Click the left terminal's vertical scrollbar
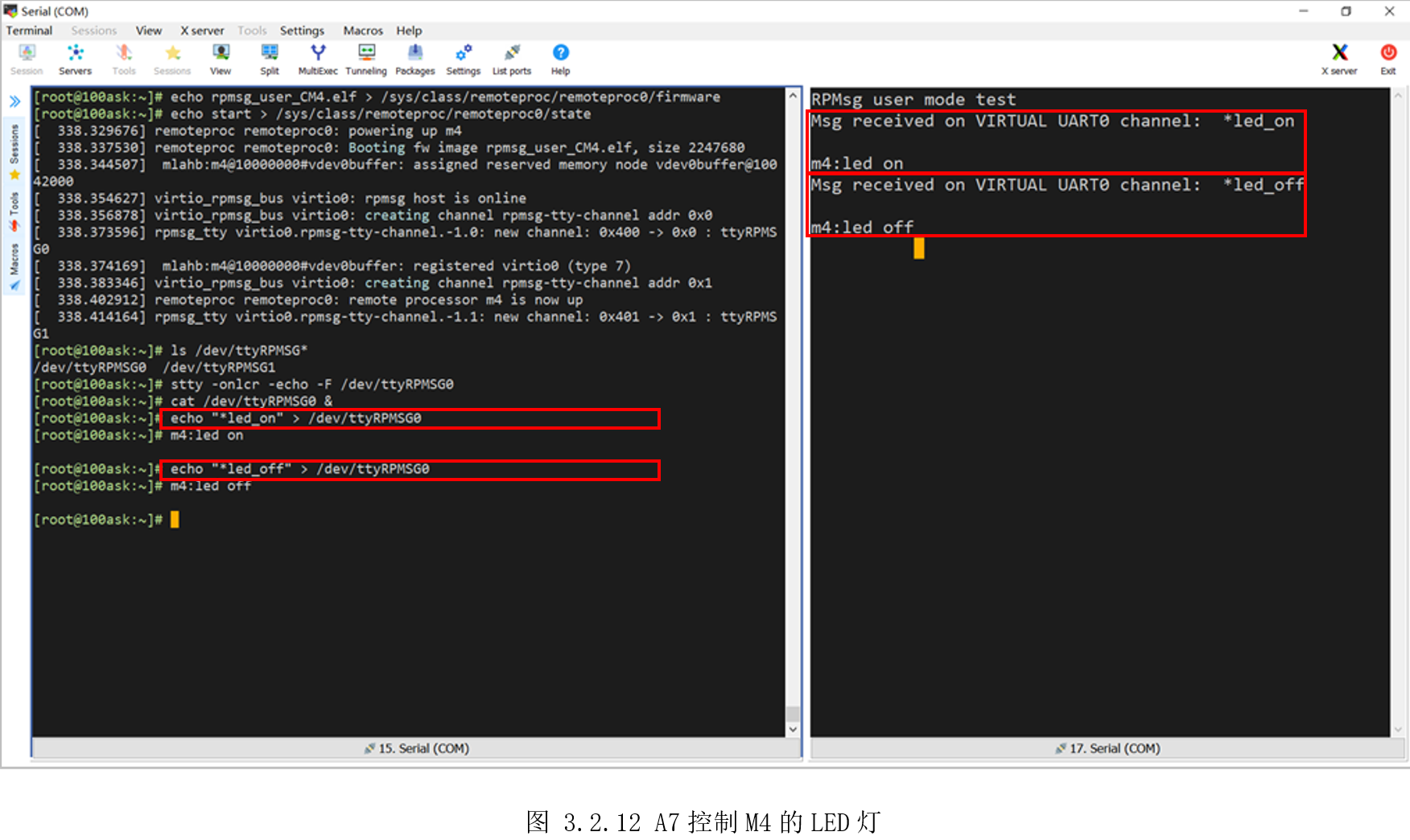The height and width of the screenshot is (840, 1410). 792,402
